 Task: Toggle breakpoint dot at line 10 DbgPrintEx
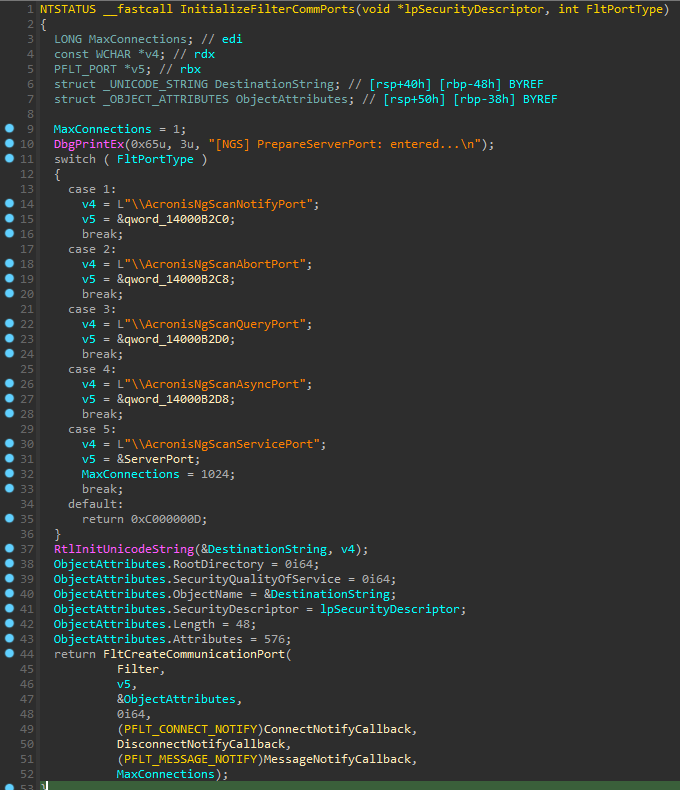click(9, 143)
